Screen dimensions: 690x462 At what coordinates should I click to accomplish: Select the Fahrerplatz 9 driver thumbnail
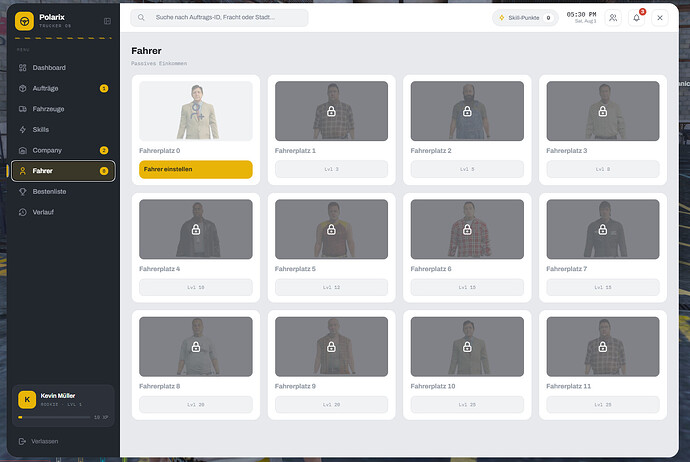(331, 347)
